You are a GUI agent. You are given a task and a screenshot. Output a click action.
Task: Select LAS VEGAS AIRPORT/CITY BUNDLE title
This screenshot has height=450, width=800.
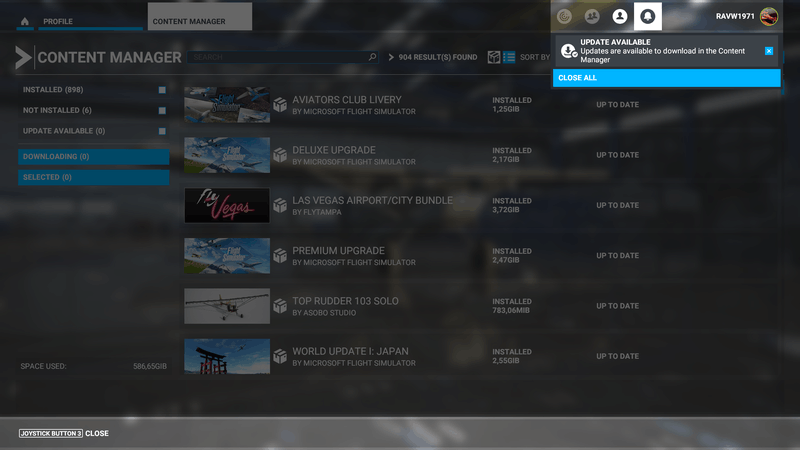click(372, 201)
